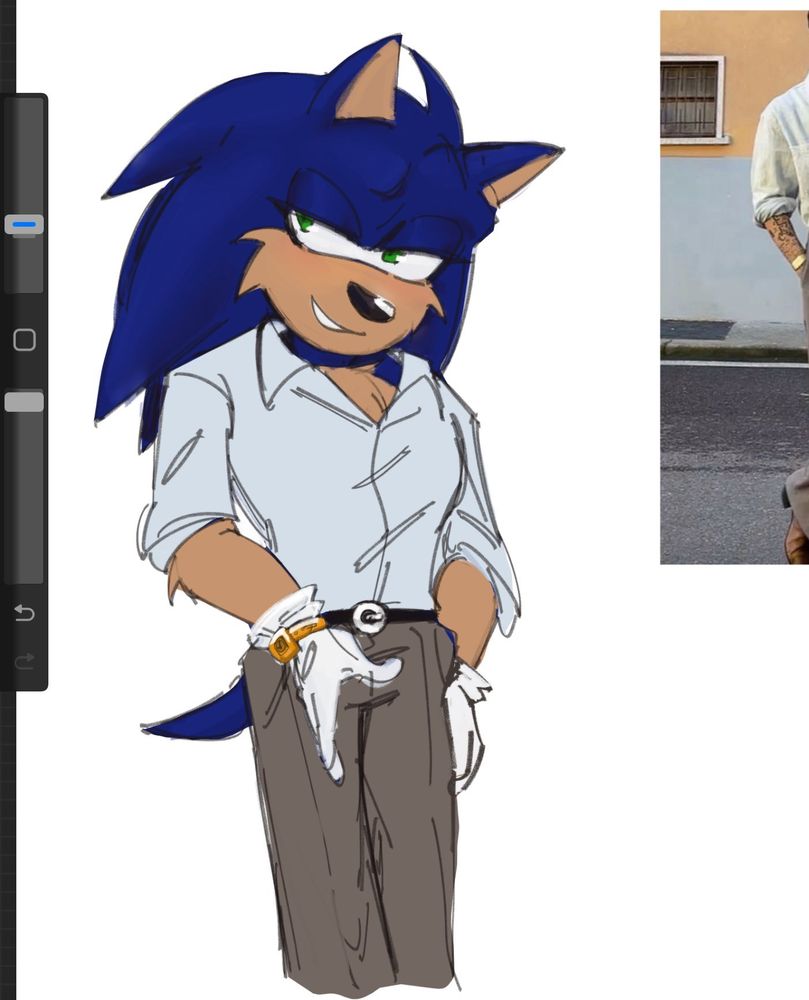
Task: Tap the greyed-out redo arrow
Action: (x=24, y=661)
